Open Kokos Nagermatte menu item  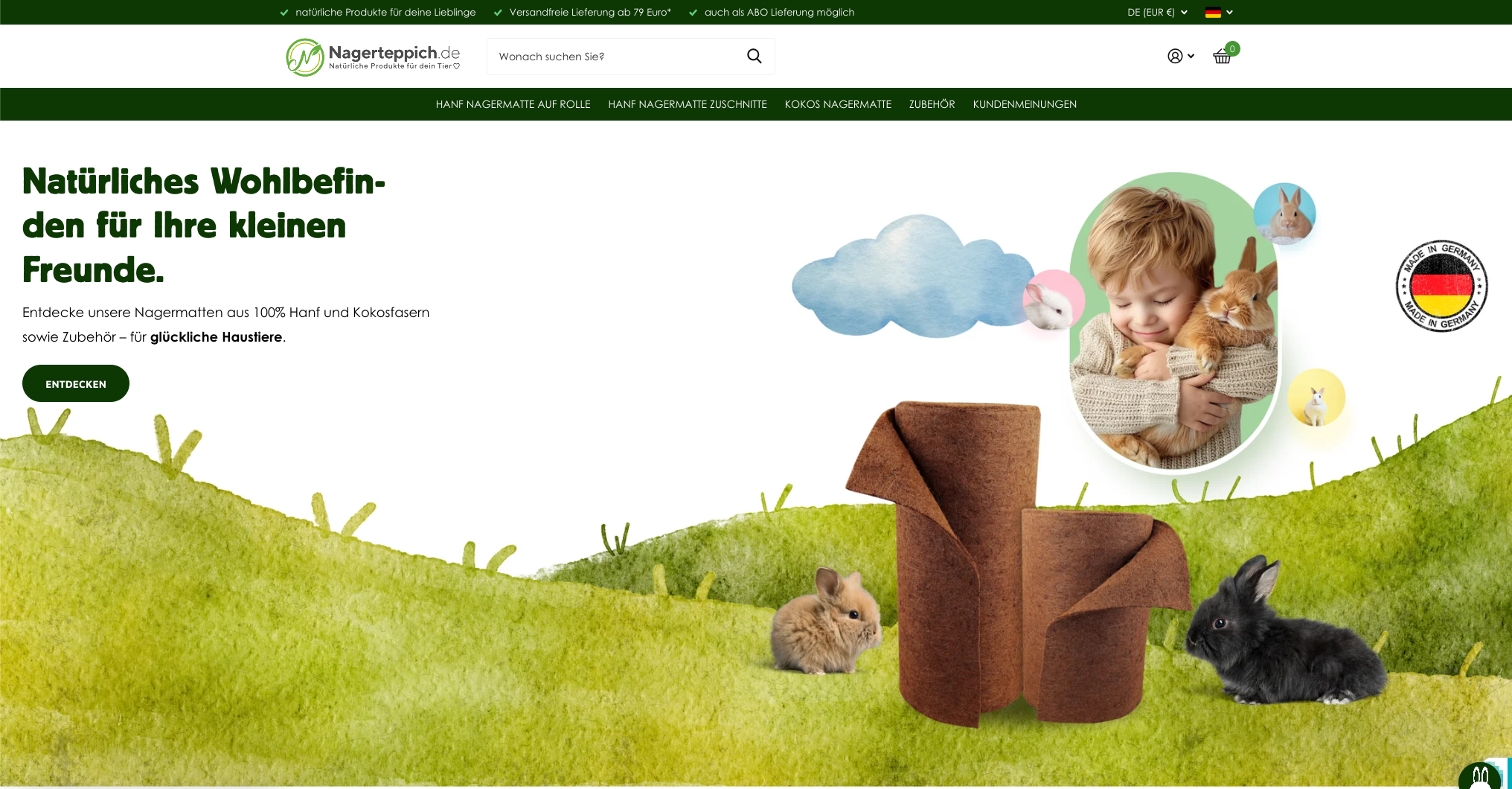click(x=838, y=104)
